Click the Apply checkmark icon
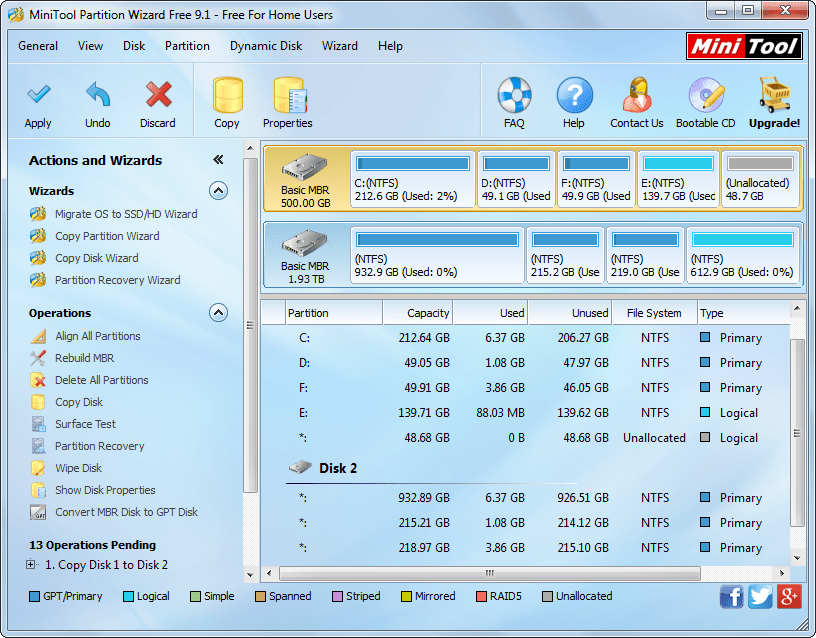Image resolution: width=816 pixels, height=638 pixels. coord(39,94)
